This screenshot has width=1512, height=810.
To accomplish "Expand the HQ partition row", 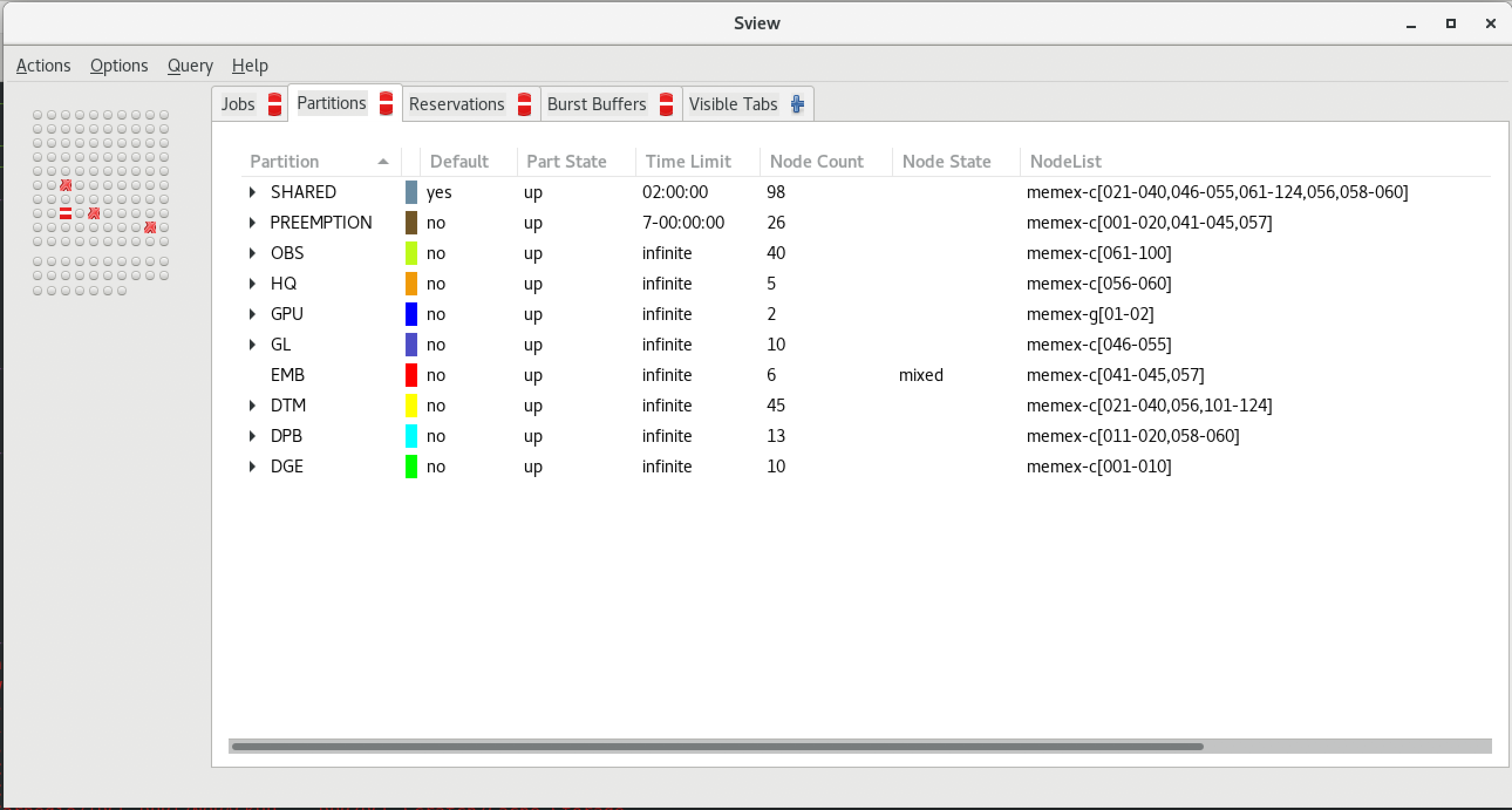I will tap(253, 284).
